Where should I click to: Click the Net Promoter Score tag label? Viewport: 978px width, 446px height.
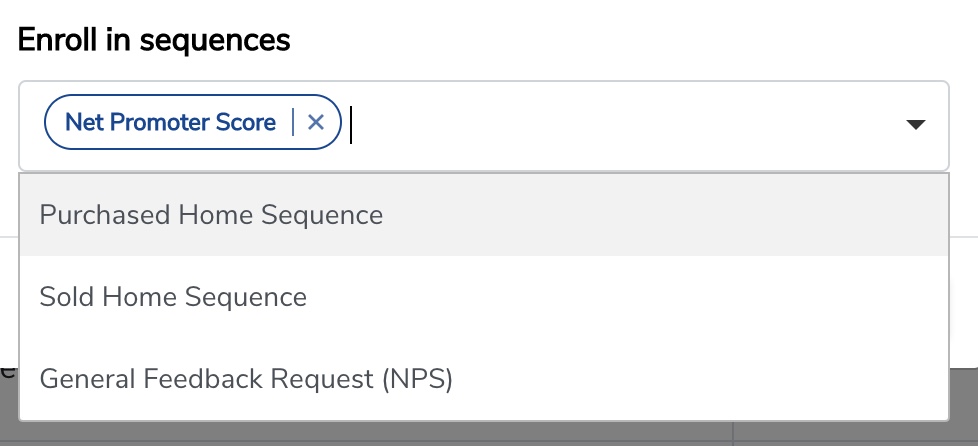click(170, 122)
